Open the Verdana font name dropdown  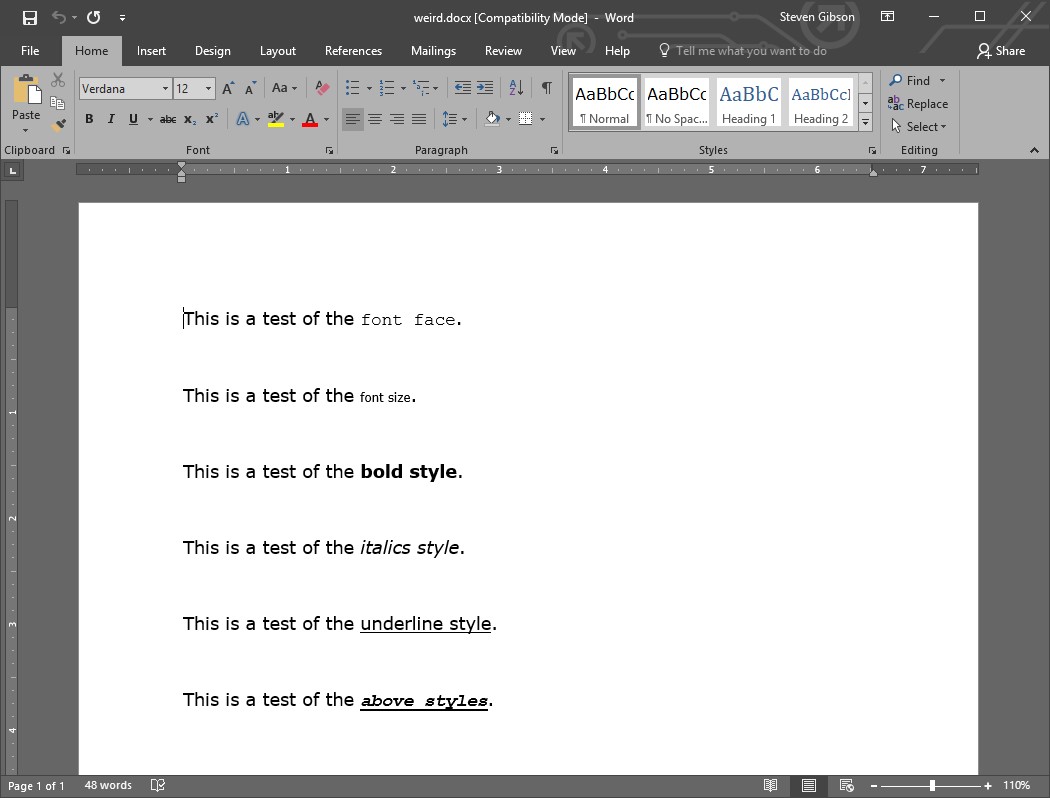click(x=165, y=89)
